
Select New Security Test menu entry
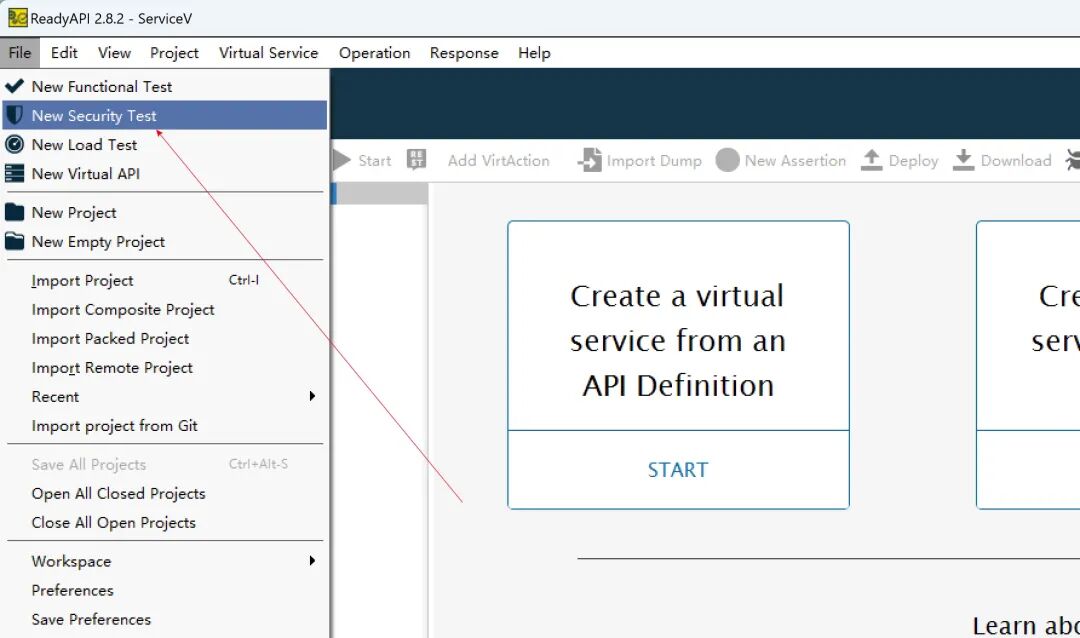tap(165, 115)
